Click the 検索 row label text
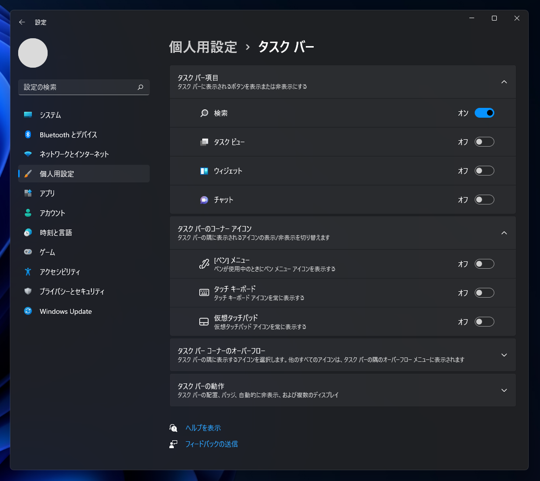 click(x=221, y=113)
